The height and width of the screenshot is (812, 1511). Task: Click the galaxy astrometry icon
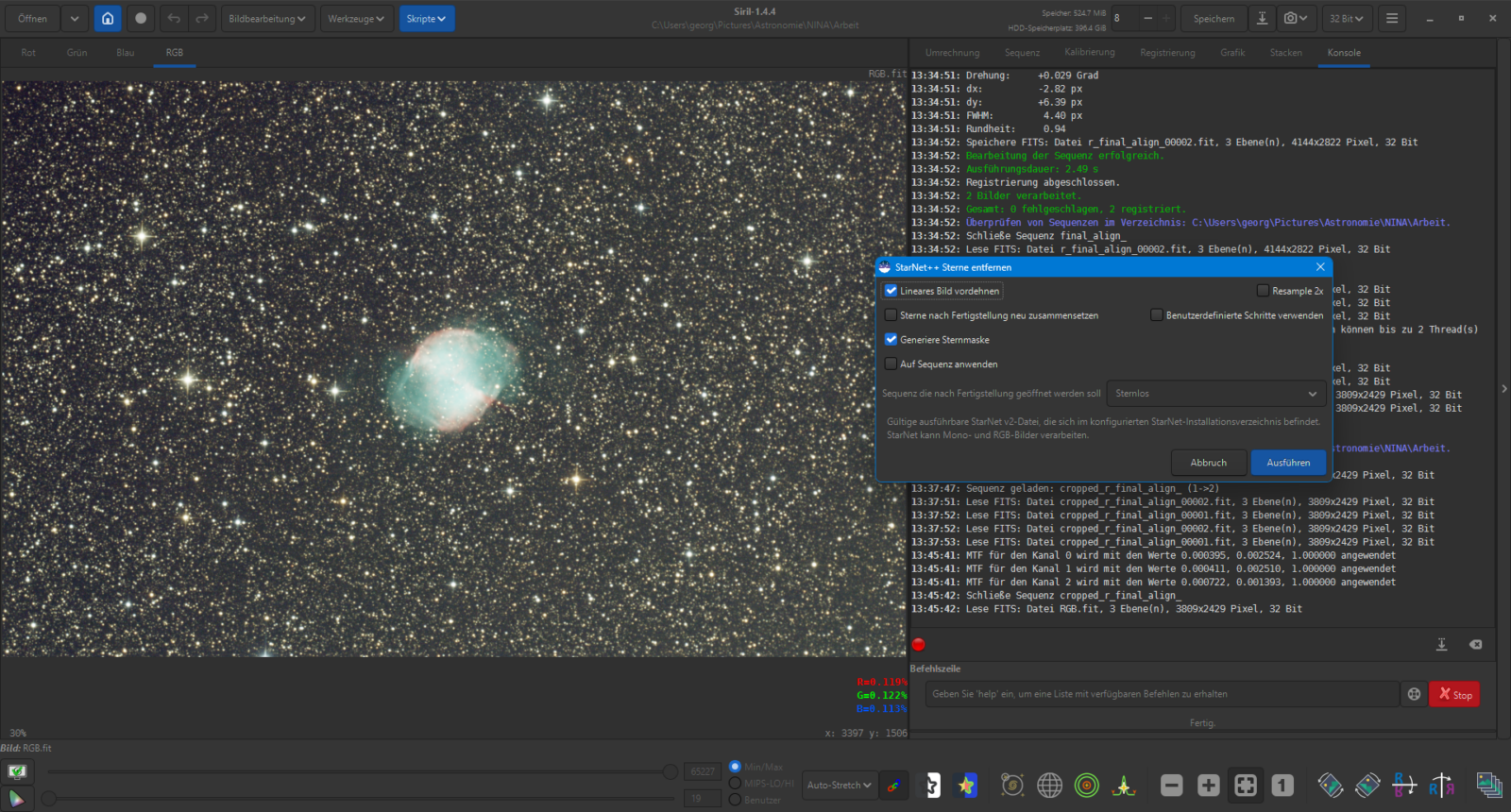point(1012,785)
